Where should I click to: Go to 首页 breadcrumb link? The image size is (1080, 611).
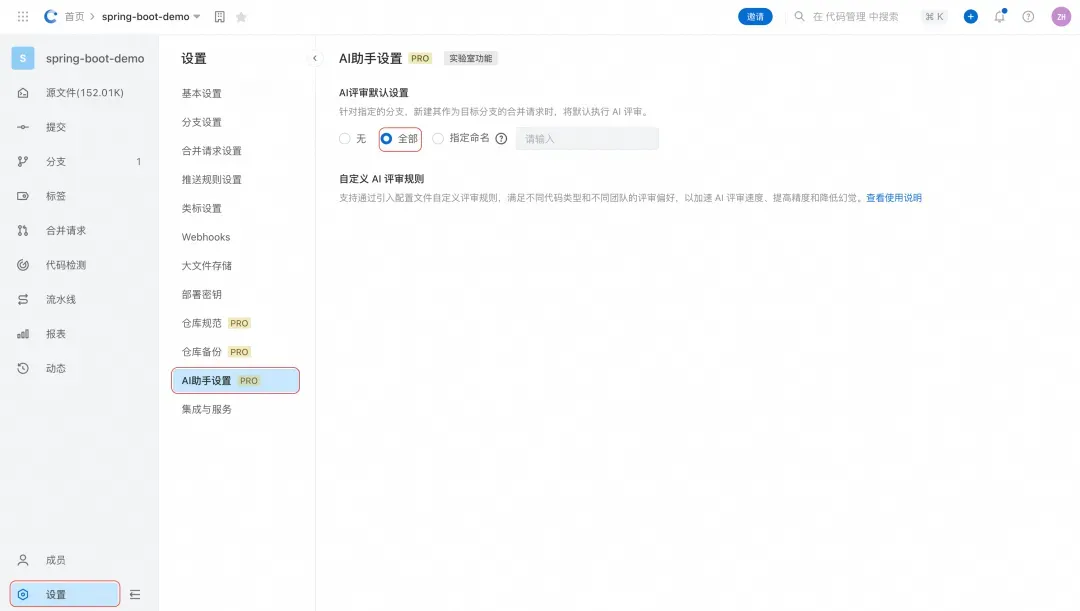[74, 17]
